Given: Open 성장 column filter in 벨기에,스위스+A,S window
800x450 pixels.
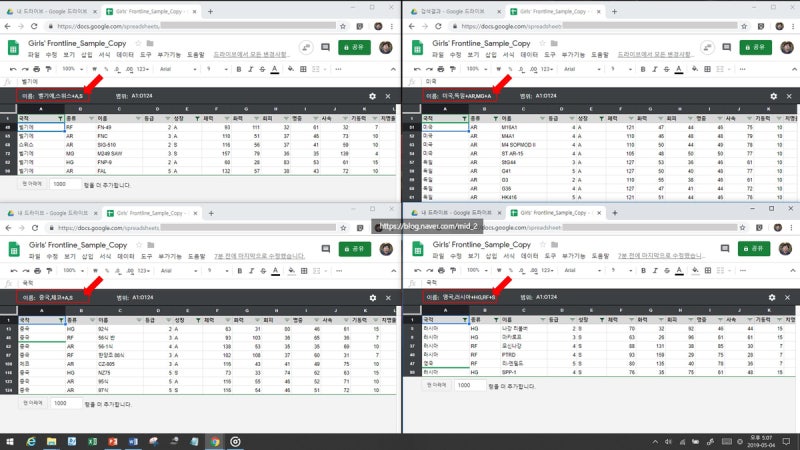Looking at the screenshot, I should pos(197,118).
